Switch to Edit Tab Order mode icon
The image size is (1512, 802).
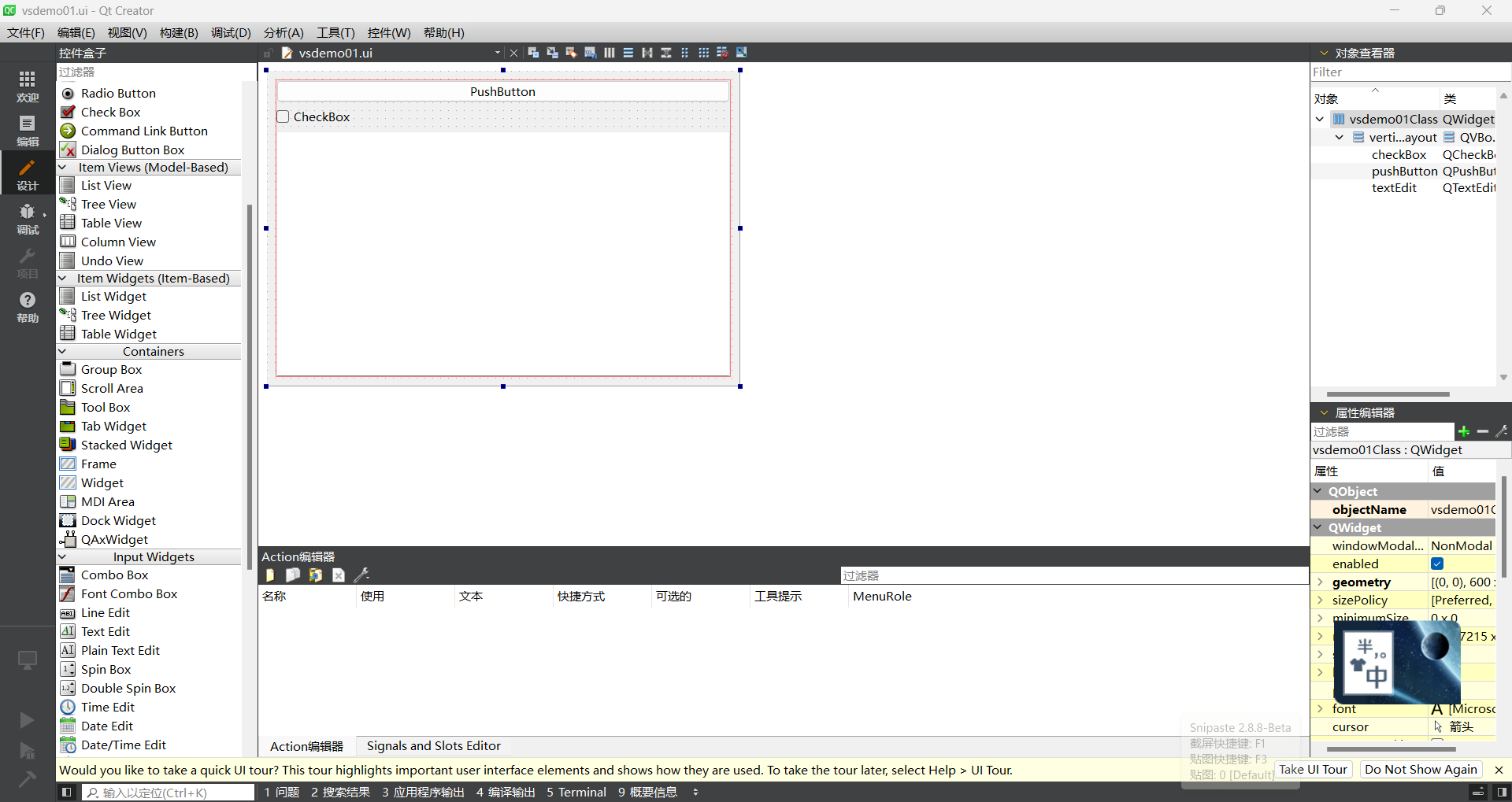click(x=590, y=53)
